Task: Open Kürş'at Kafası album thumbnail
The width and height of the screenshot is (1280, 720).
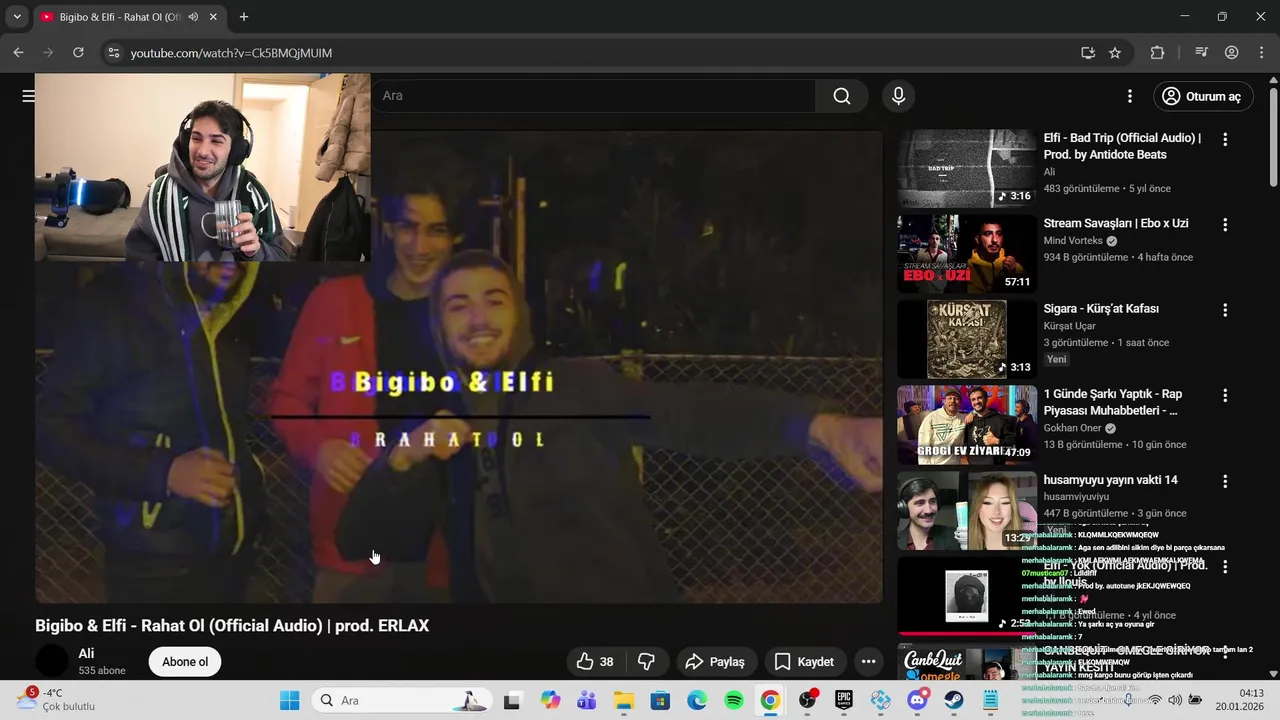Action: point(966,339)
